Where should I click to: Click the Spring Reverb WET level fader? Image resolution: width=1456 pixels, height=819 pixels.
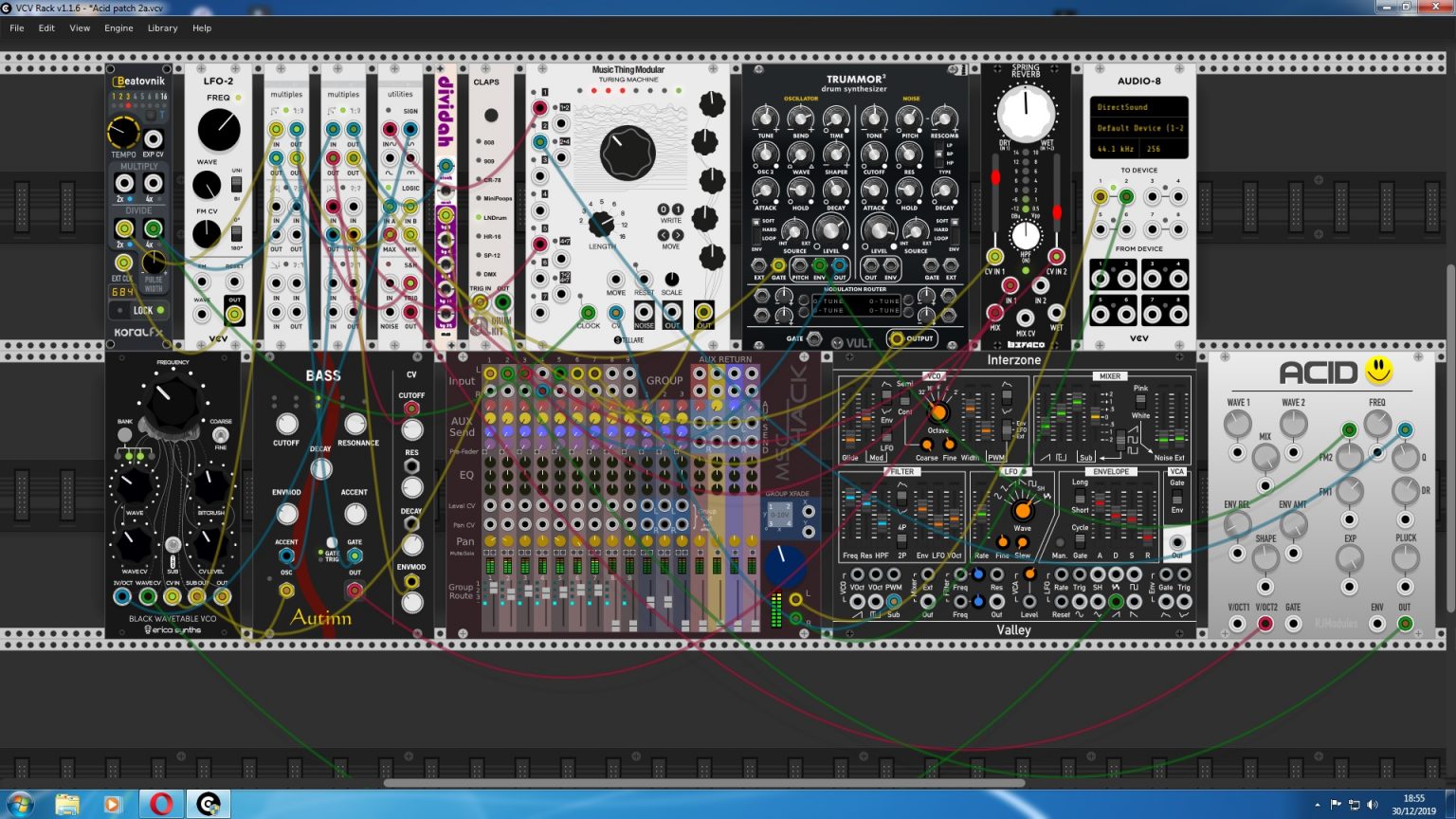[x=1057, y=212]
